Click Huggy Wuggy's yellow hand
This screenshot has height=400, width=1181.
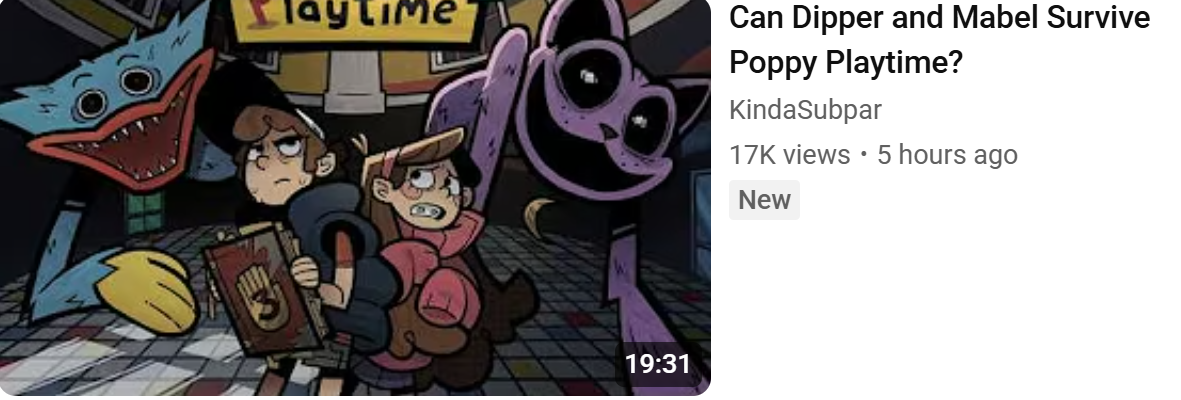(x=149, y=290)
